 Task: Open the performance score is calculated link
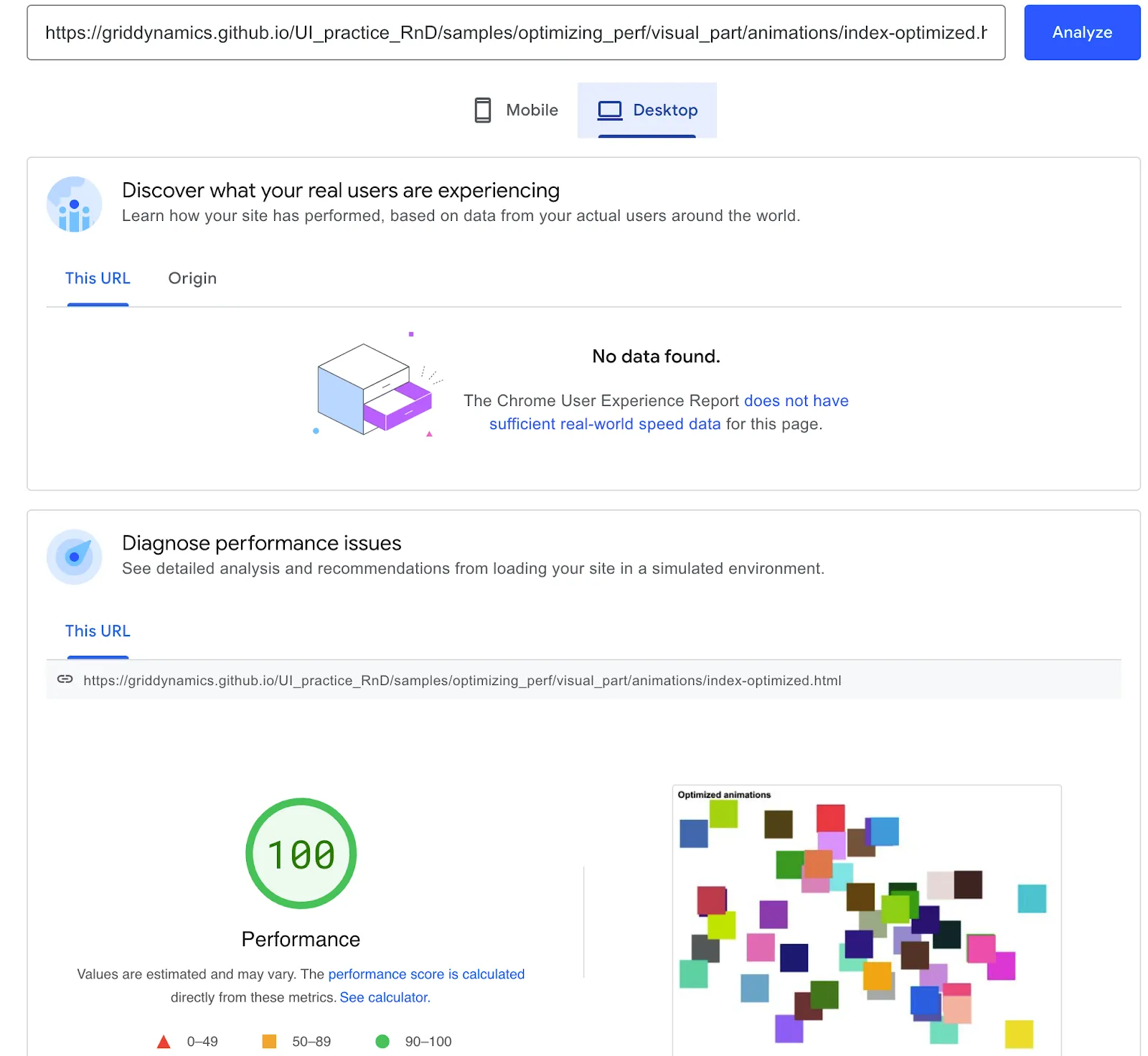(x=426, y=973)
